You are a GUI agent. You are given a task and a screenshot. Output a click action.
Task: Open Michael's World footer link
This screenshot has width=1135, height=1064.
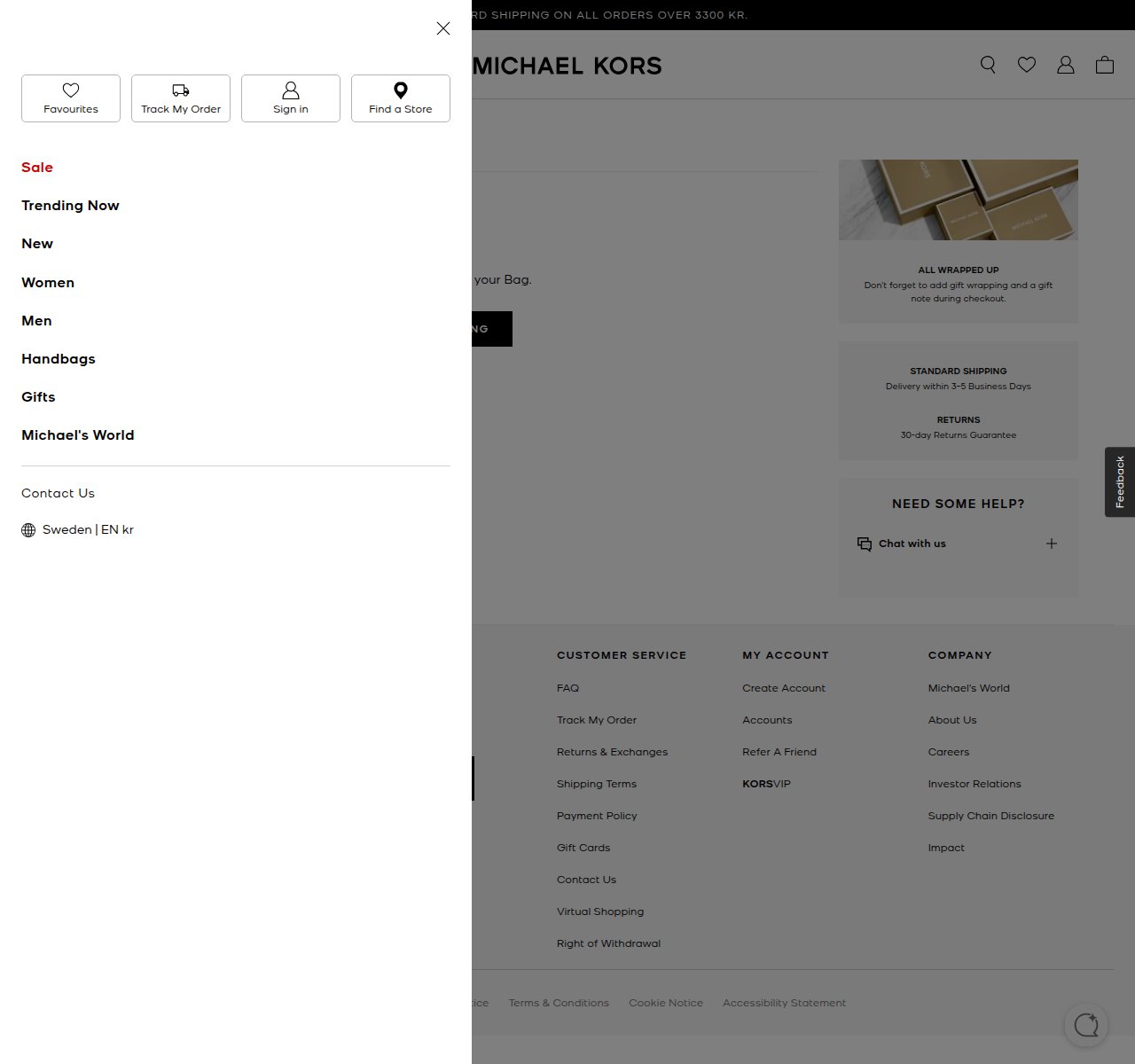click(968, 688)
